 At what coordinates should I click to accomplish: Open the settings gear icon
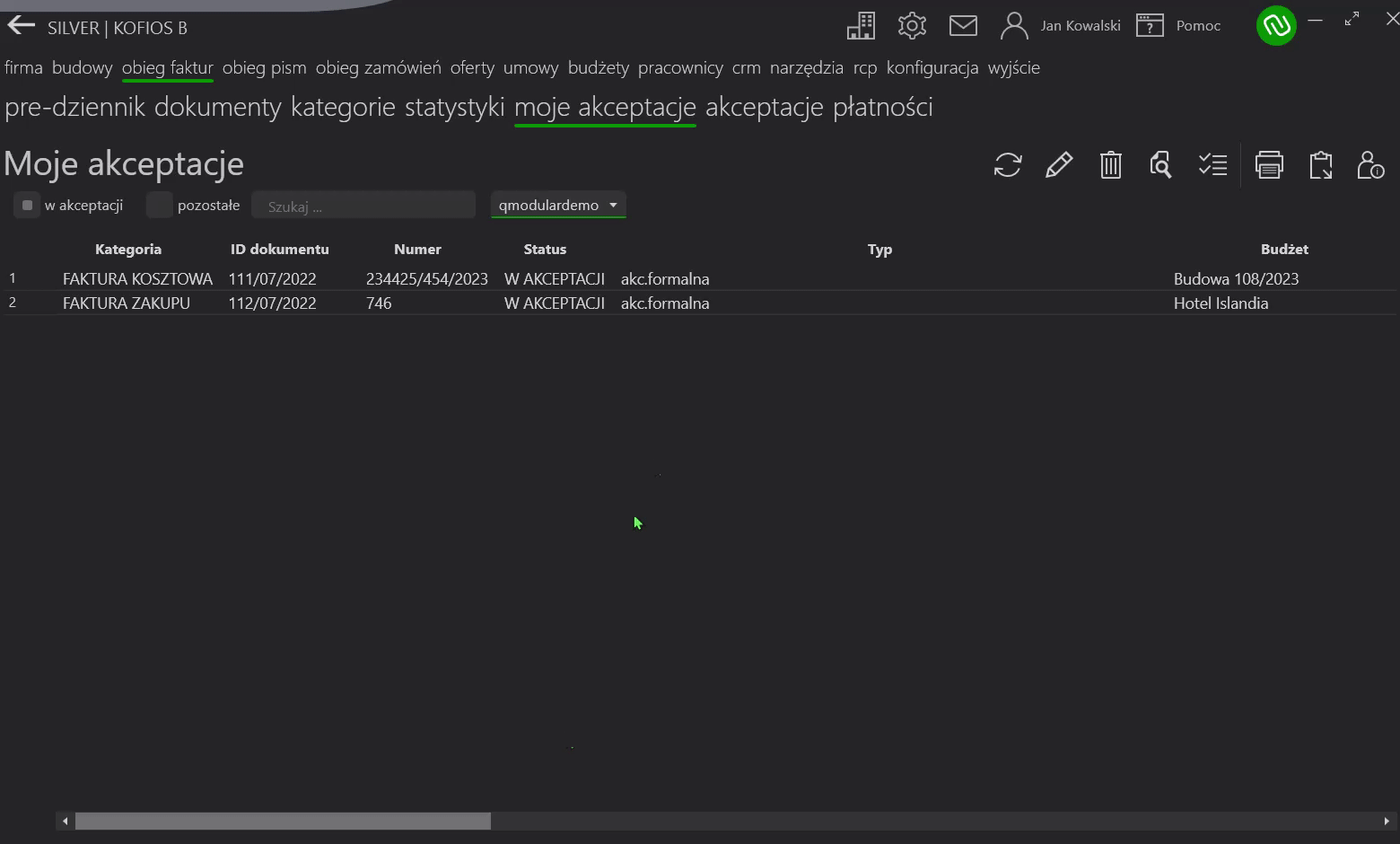(x=912, y=26)
